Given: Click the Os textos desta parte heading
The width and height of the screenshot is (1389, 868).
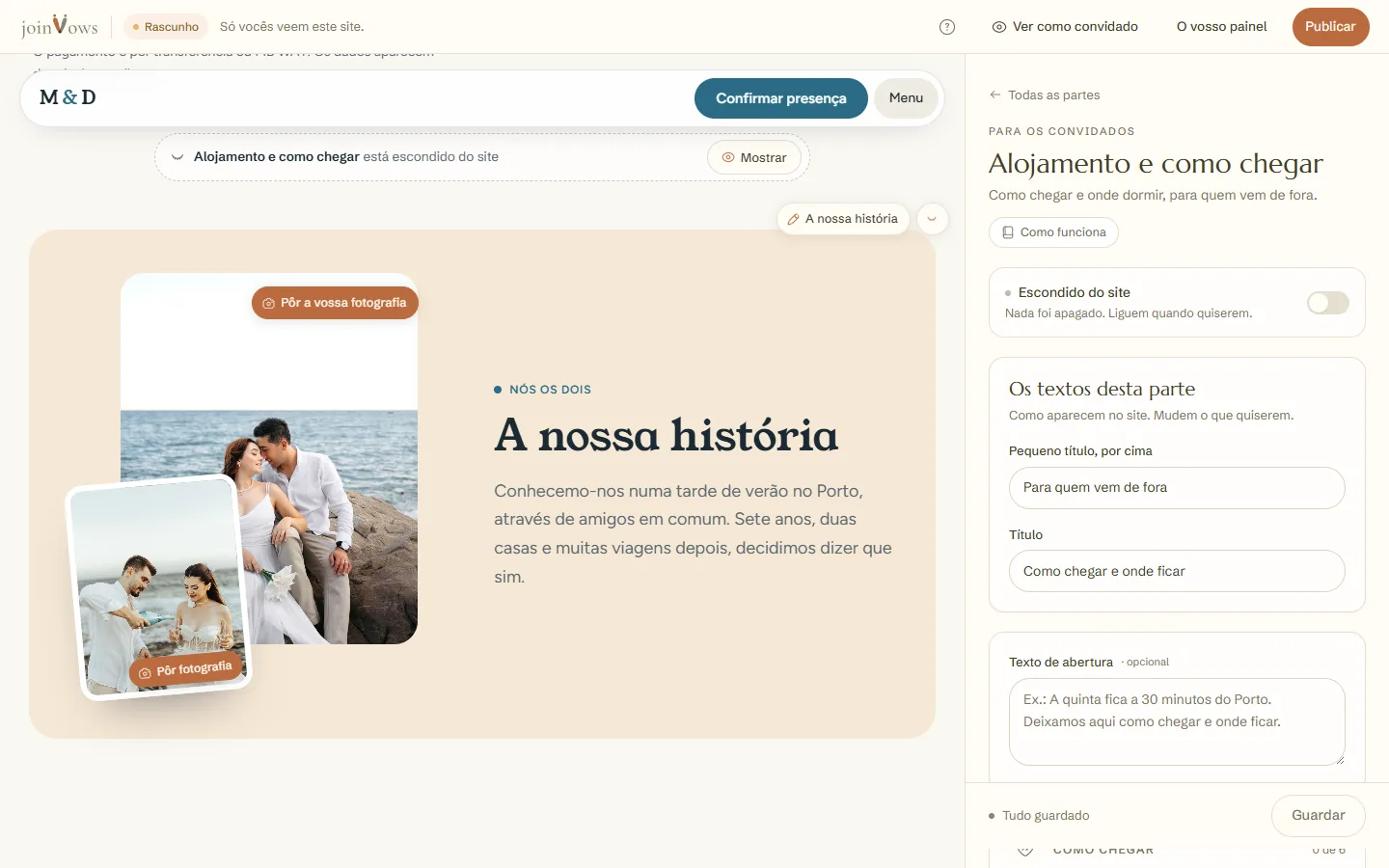Looking at the screenshot, I should [1102, 389].
